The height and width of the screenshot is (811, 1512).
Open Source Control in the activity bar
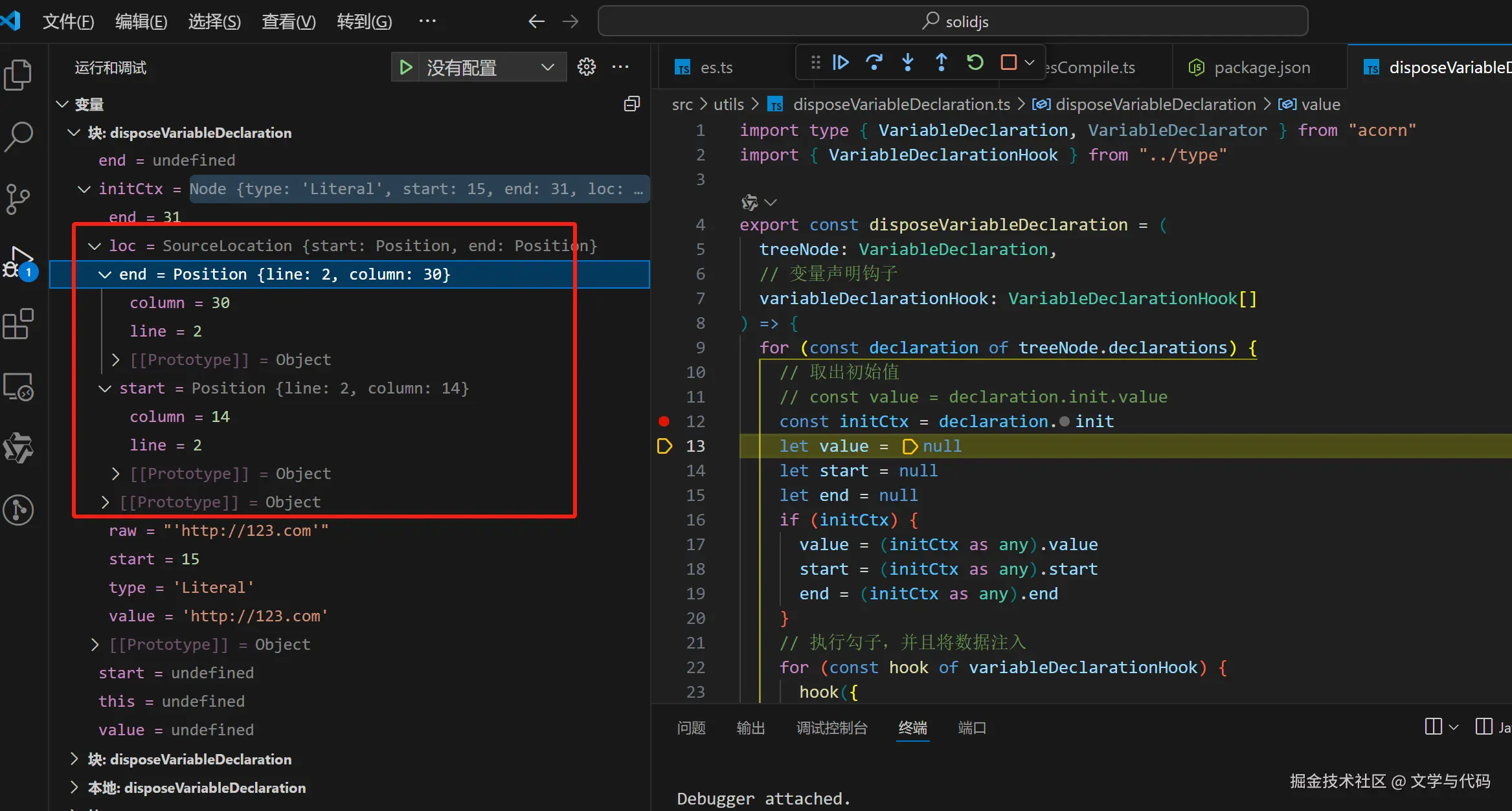coord(18,199)
